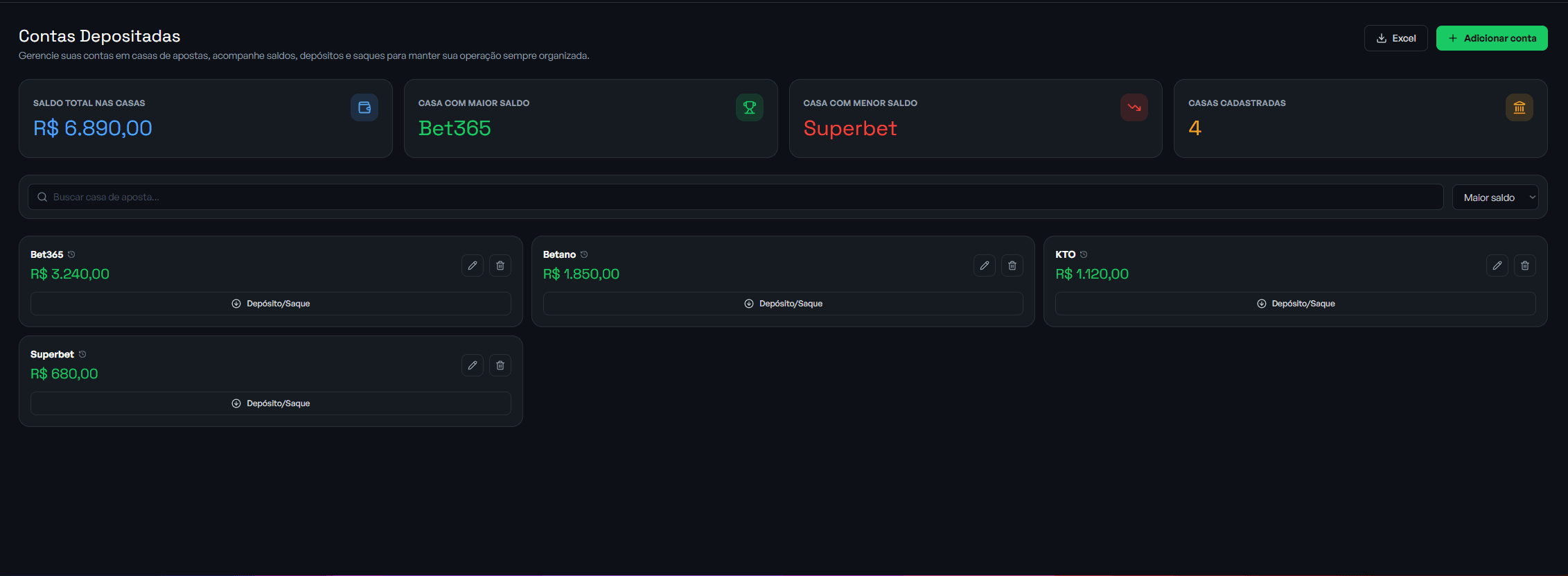Click the R$ 6.890,00 total balance value
The width and height of the screenshot is (1568, 576).
click(x=93, y=128)
